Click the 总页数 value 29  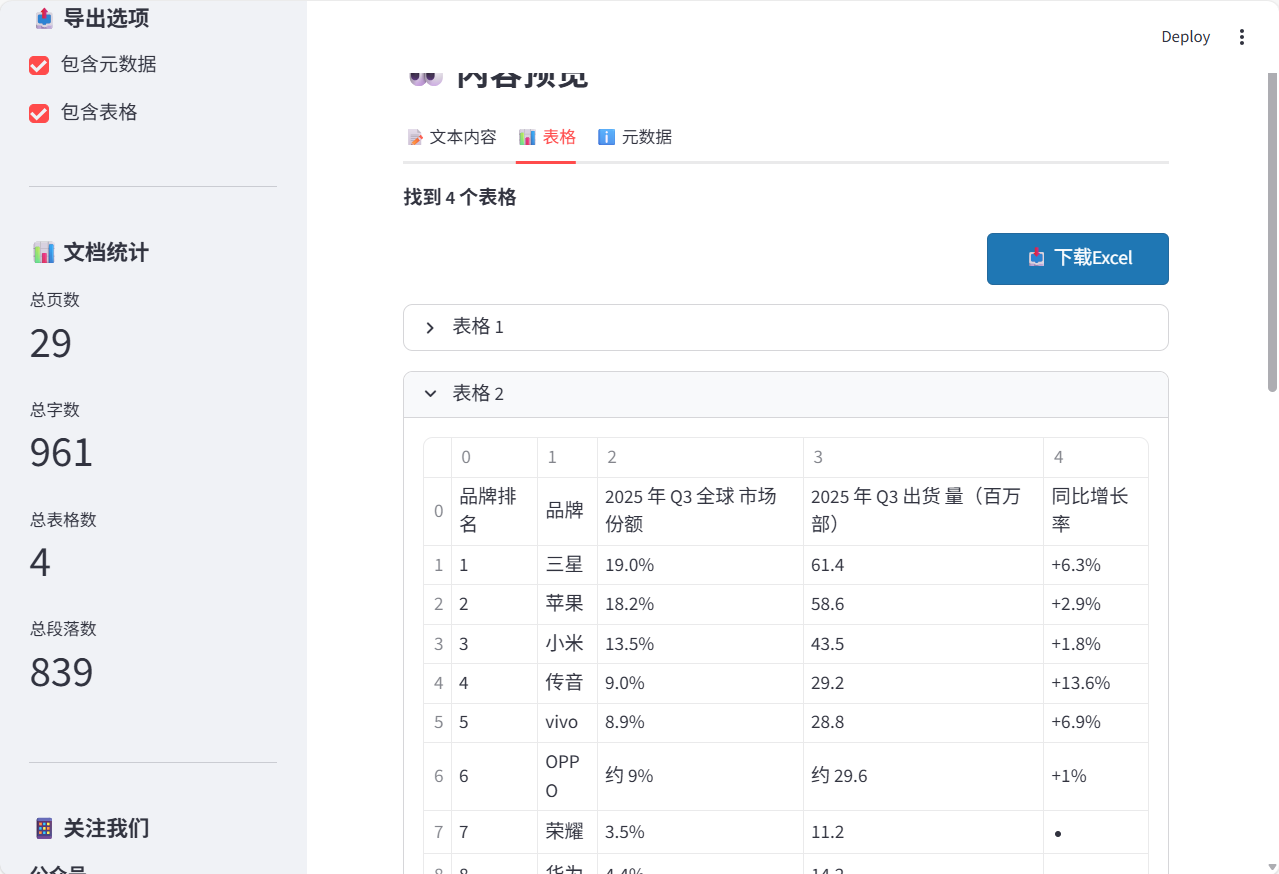(51, 343)
